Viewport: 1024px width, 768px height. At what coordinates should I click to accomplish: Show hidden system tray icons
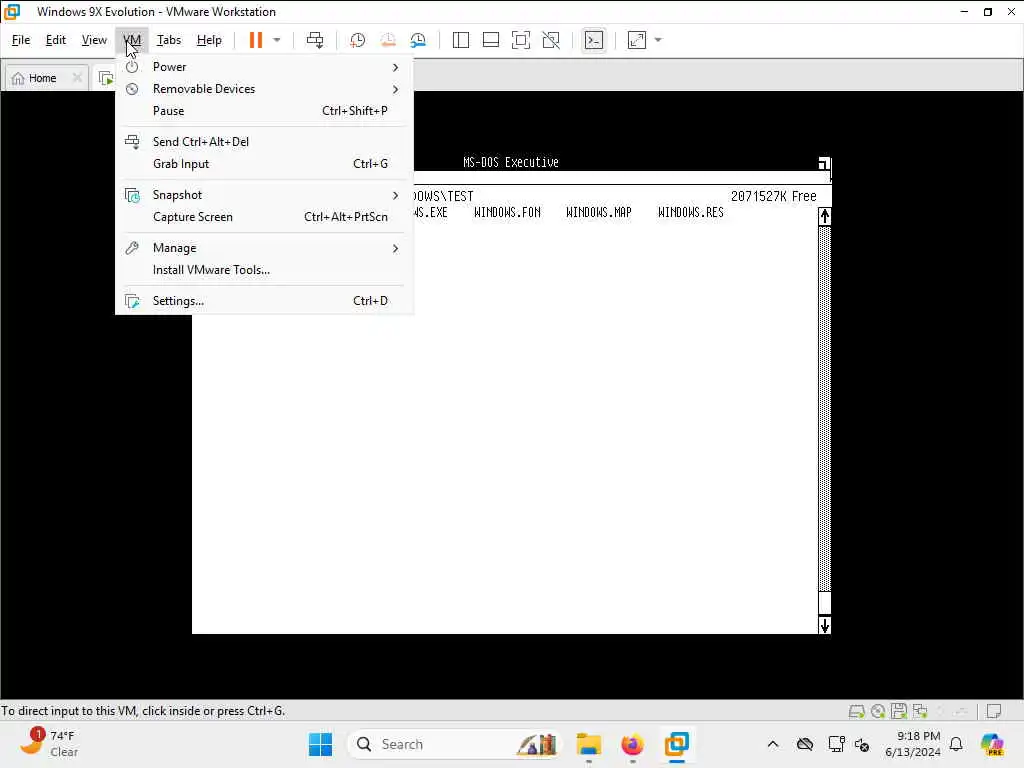point(773,744)
